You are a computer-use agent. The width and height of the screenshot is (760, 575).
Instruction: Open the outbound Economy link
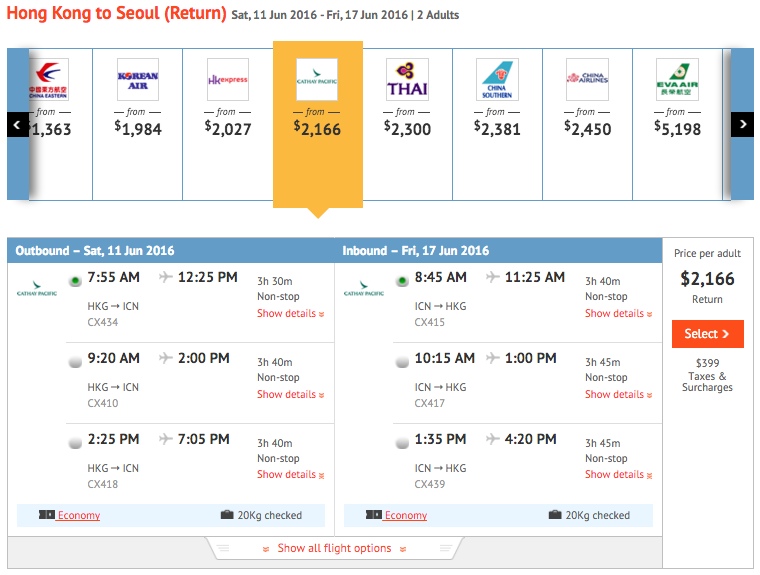click(79, 515)
